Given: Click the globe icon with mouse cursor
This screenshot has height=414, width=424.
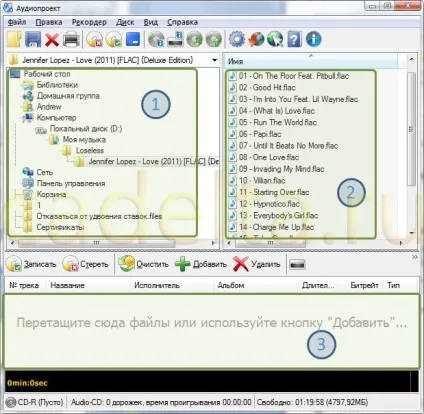Looking at the screenshot, I should point(275,39).
